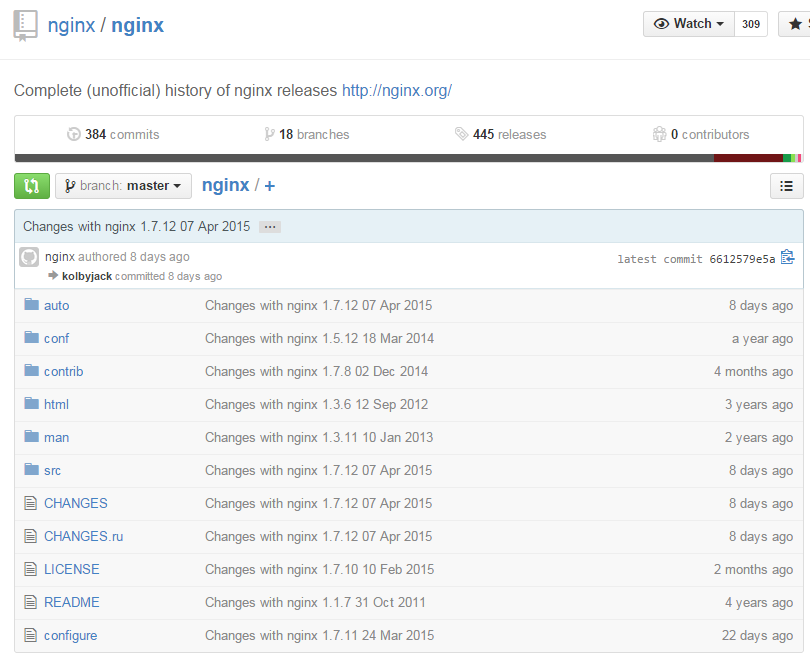Screen dimensions: 810x661
Task: Click the CHANGES file icon
Action: [30, 503]
